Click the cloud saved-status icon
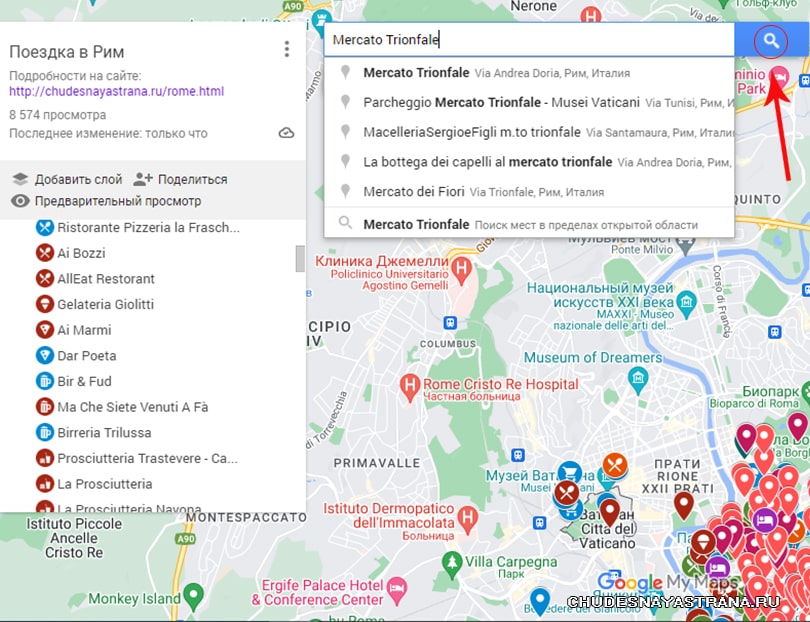The image size is (810, 622). tap(286, 133)
